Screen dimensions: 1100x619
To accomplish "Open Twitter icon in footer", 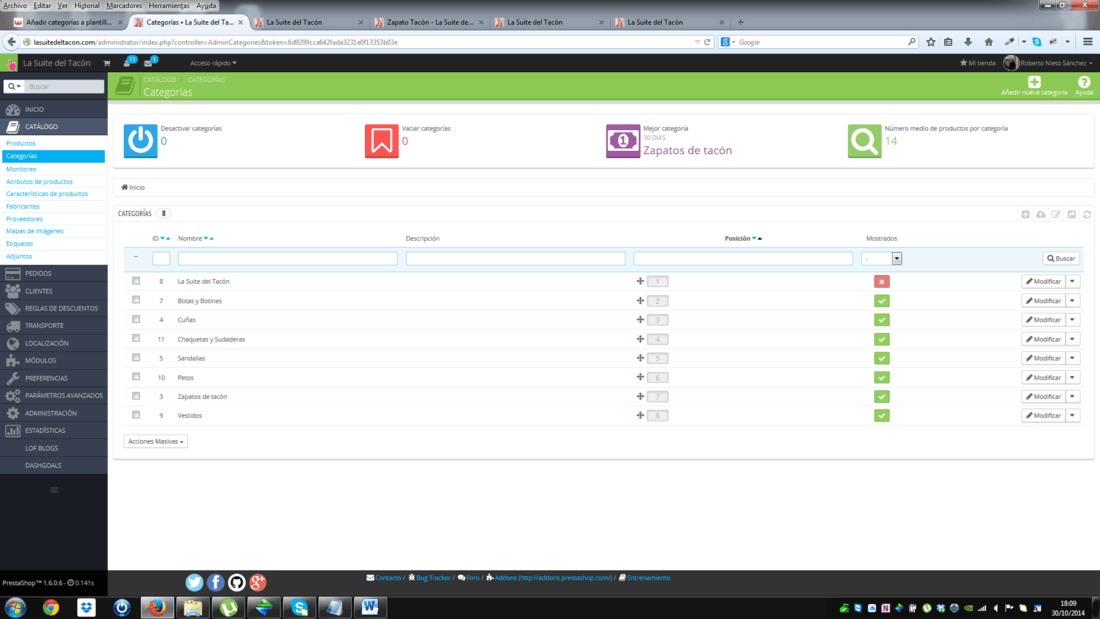I will click(x=194, y=582).
